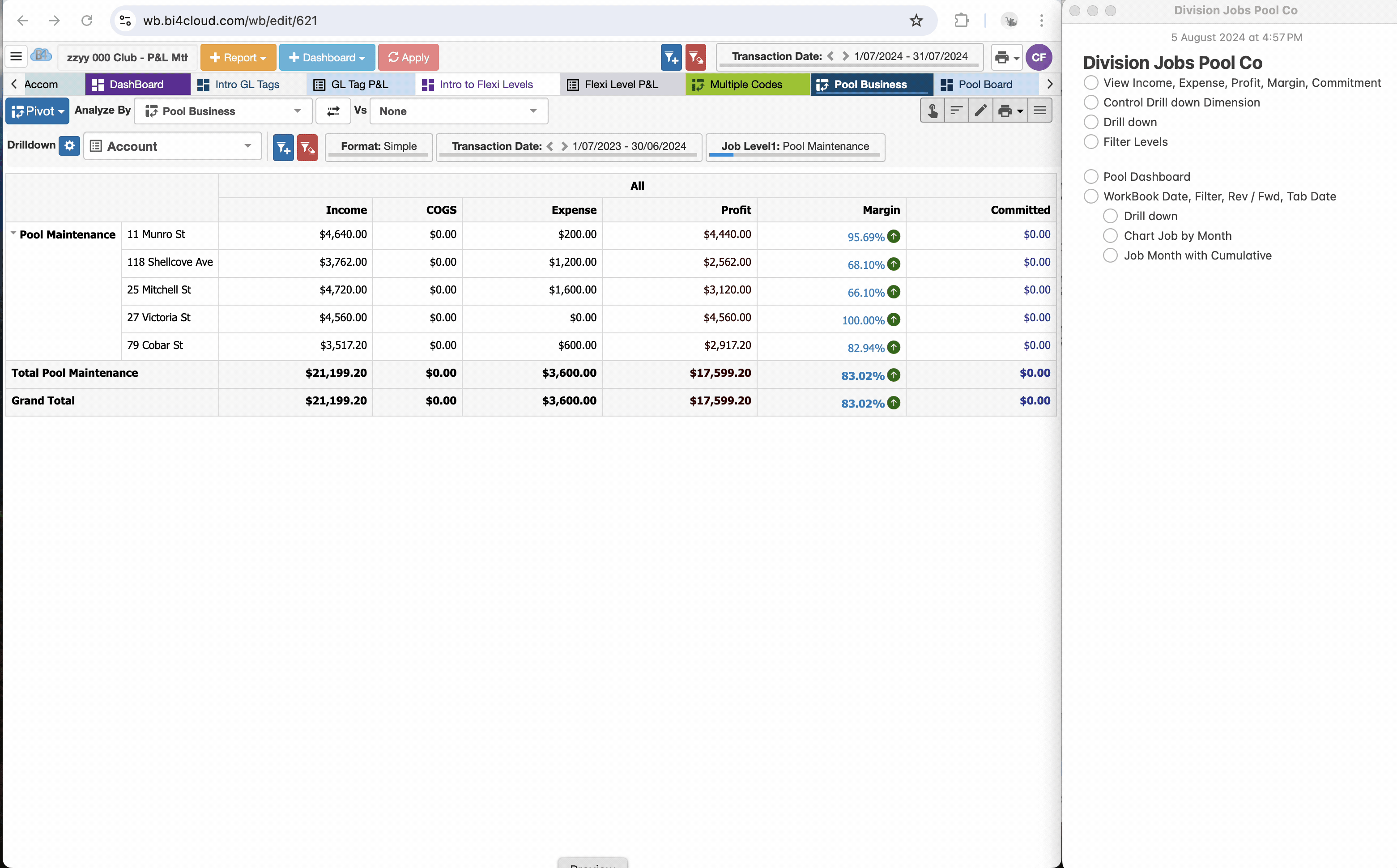
Task: Click the drilldown add filter funnel icon
Action: pos(283,148)
